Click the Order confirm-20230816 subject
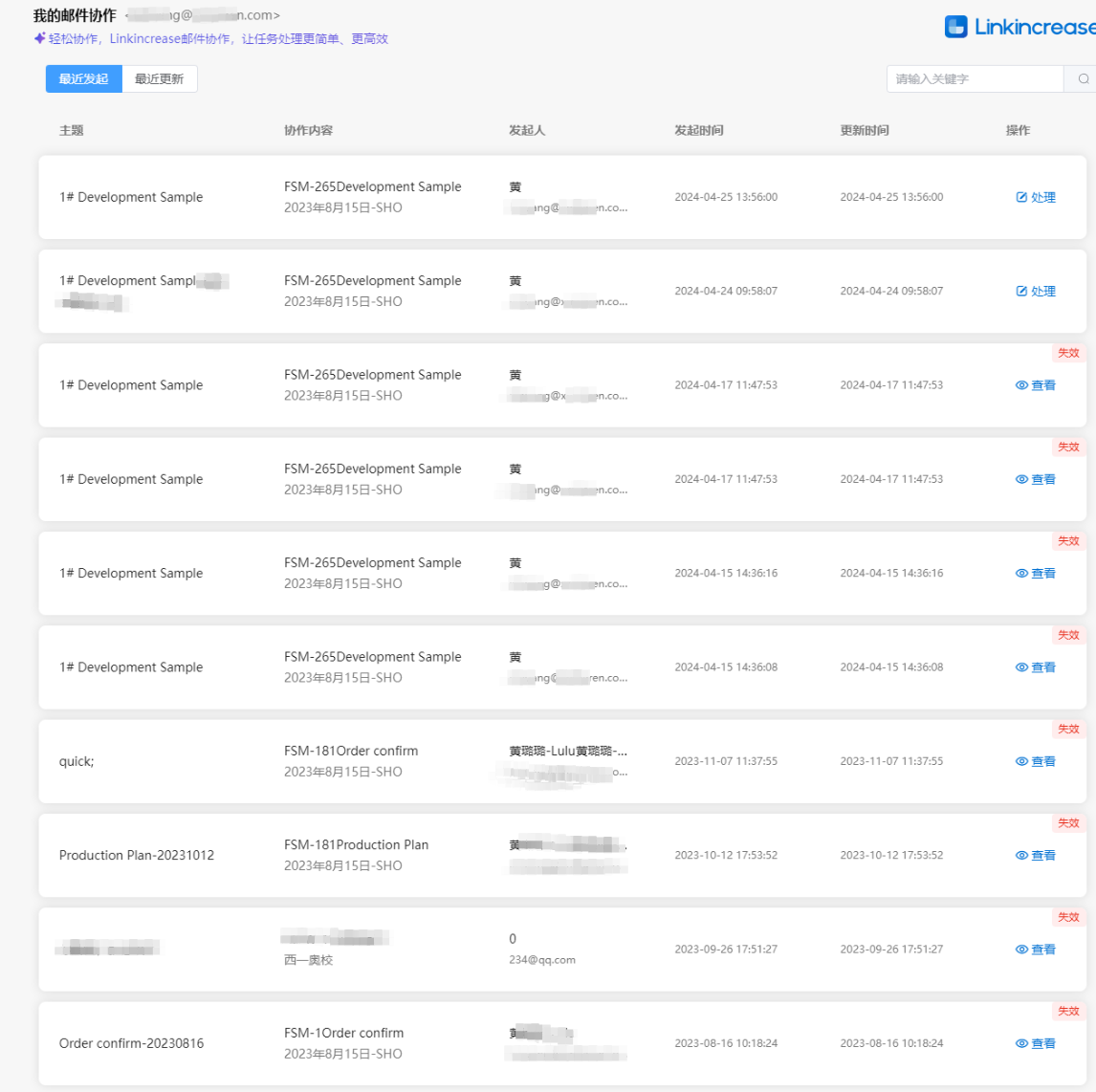This screenshot has height=1092, width=1096. 131,1043
